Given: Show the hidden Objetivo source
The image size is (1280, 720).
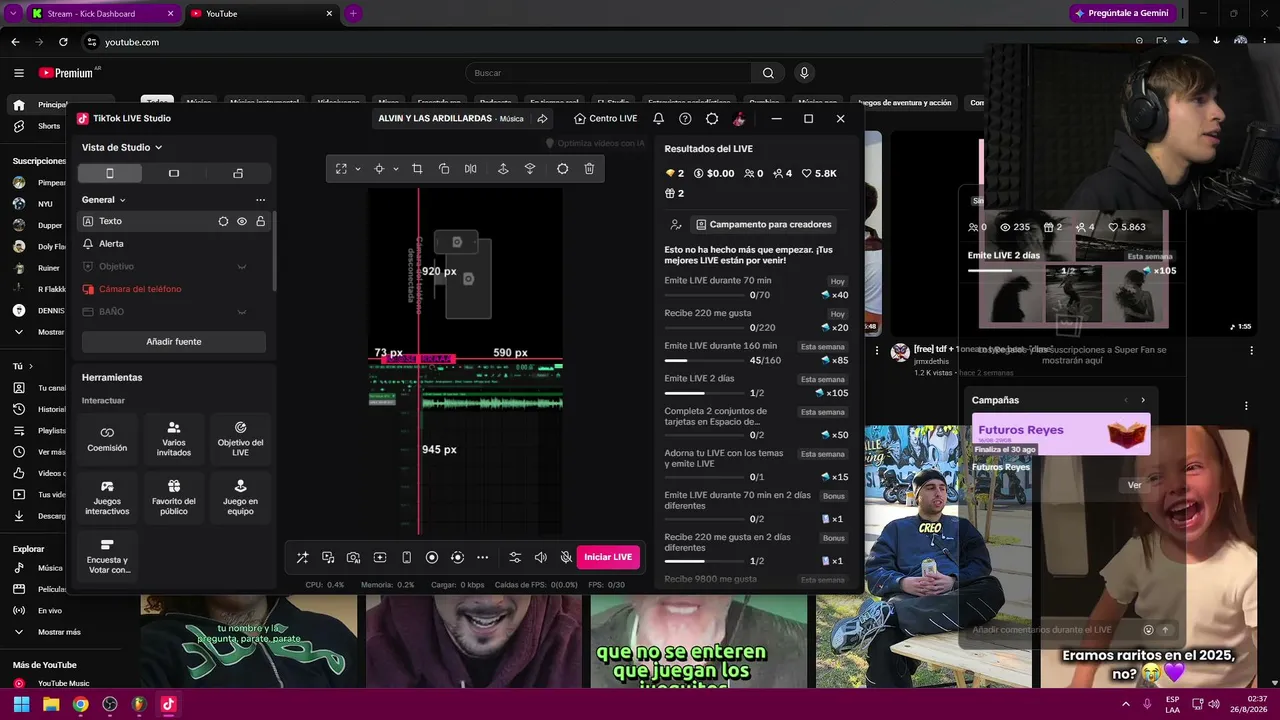Looking at the screenshot, I should [x=242, y=267].
